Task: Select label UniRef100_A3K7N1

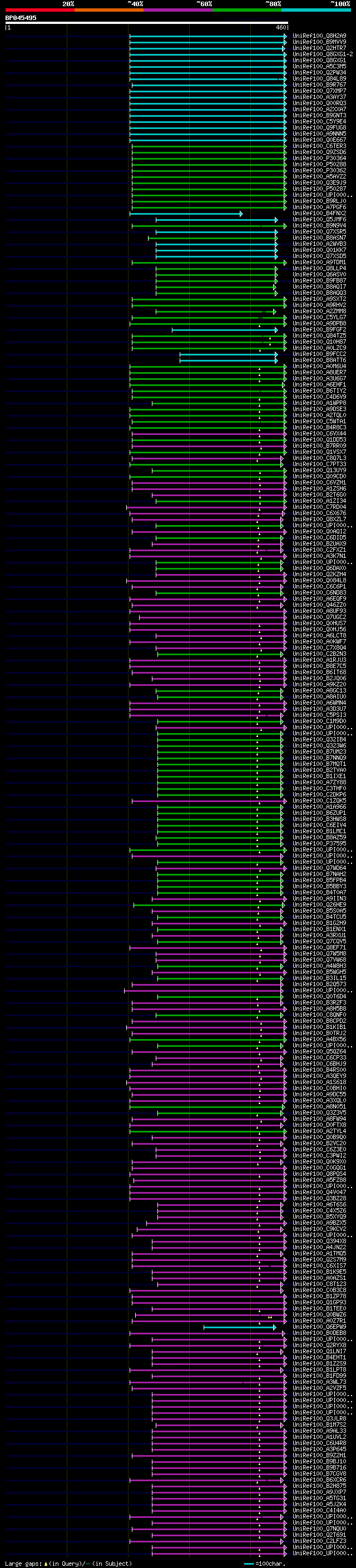Action: click(319, 556)
